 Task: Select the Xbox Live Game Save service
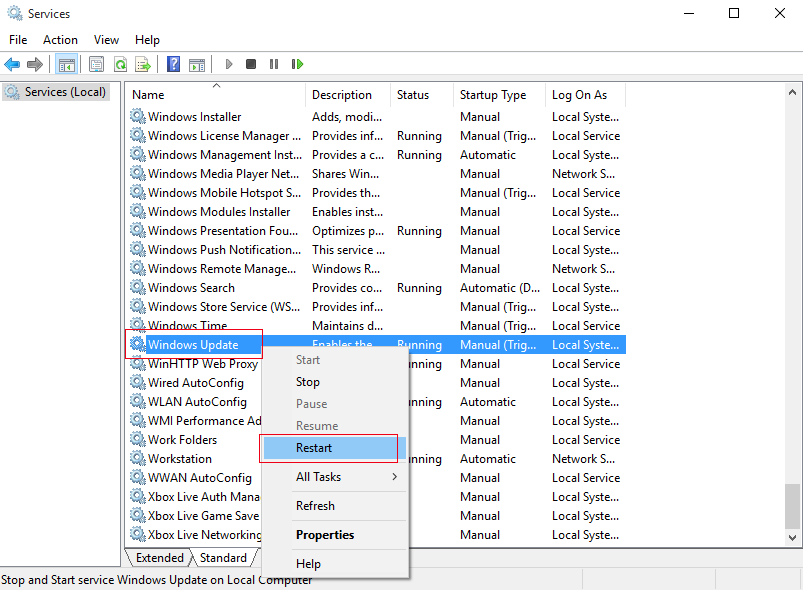(204, 515)
